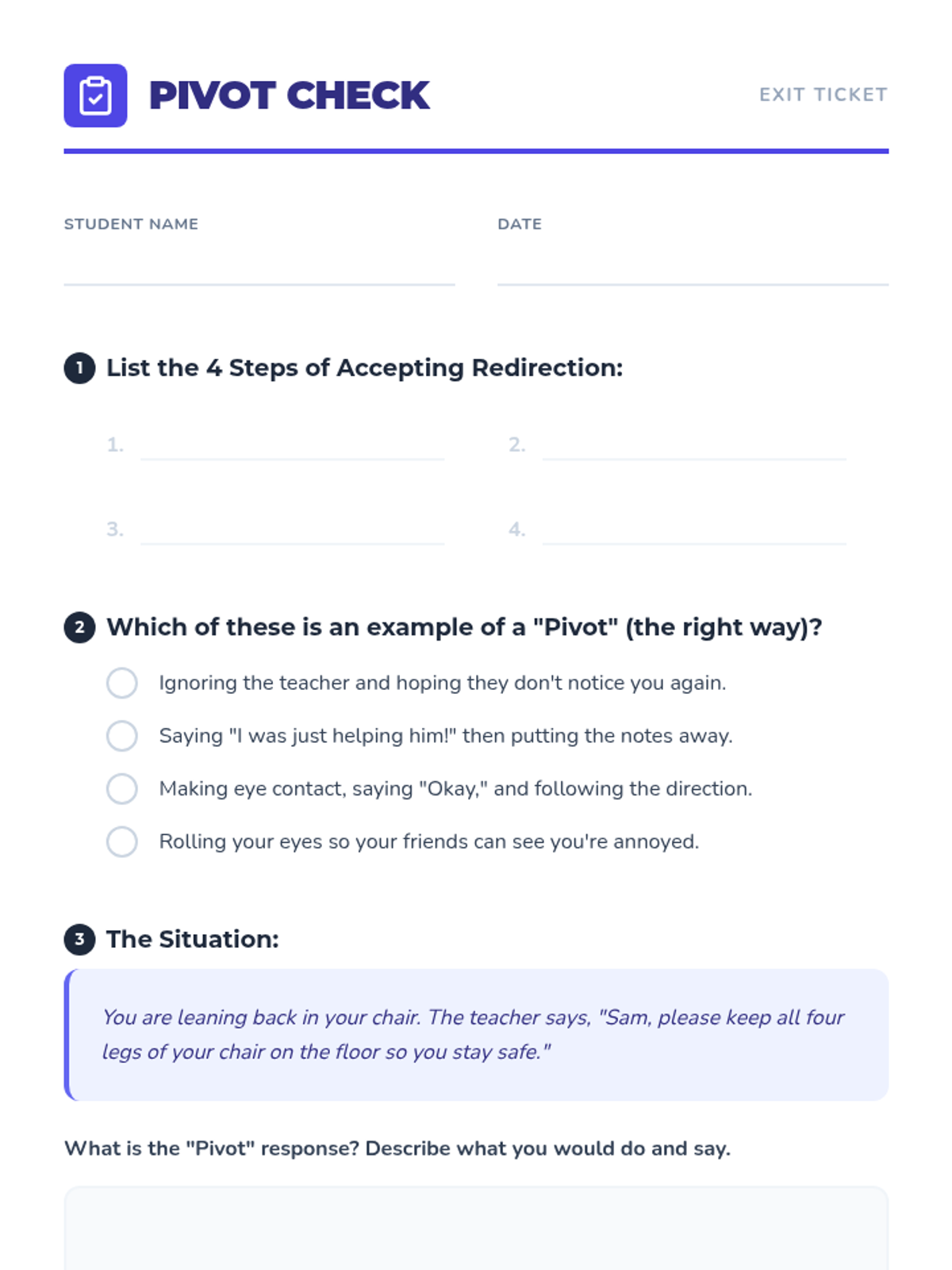Select 'Ignoring the teacher' radio option
Viewport: 952px width, 1270px height.
click(122, 683)
